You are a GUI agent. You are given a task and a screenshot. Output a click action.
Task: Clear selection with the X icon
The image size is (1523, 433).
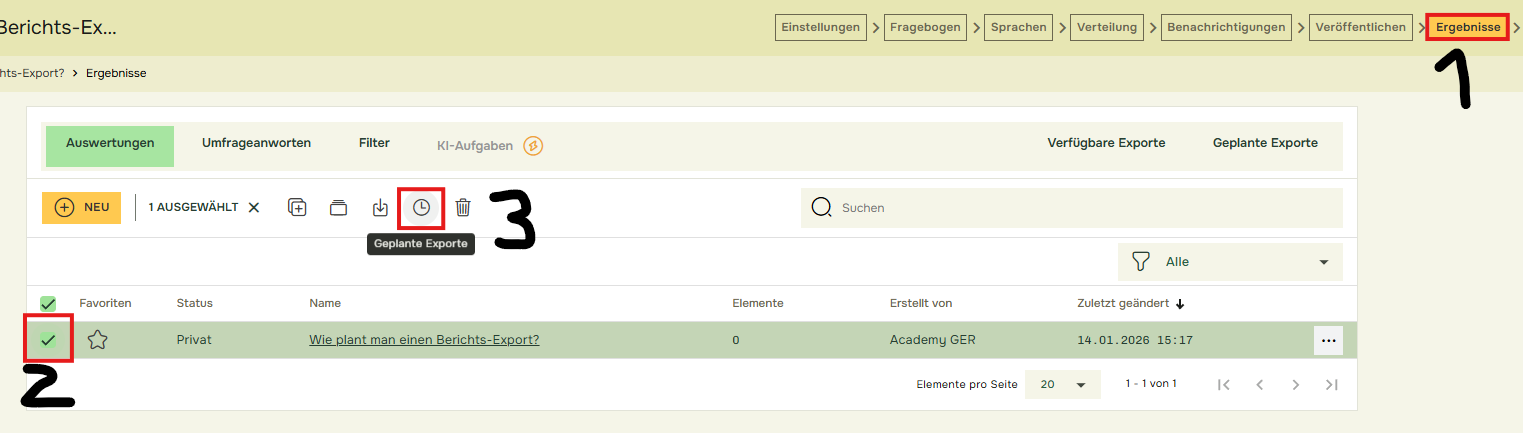tap(254, 207)
